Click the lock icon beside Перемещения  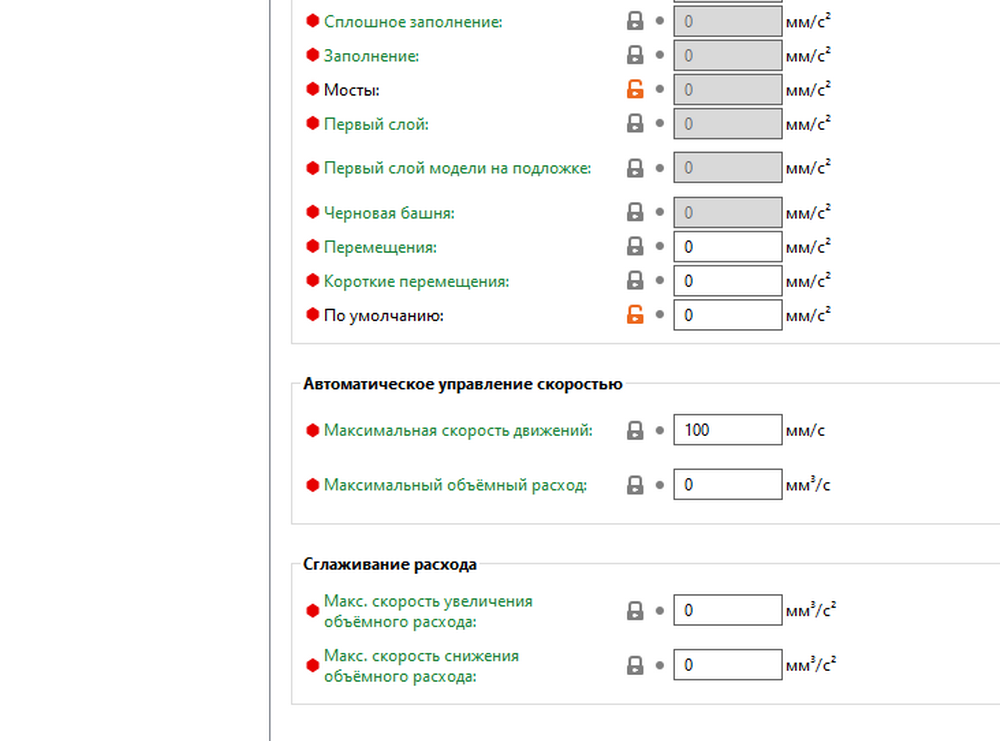coord(635,246)
